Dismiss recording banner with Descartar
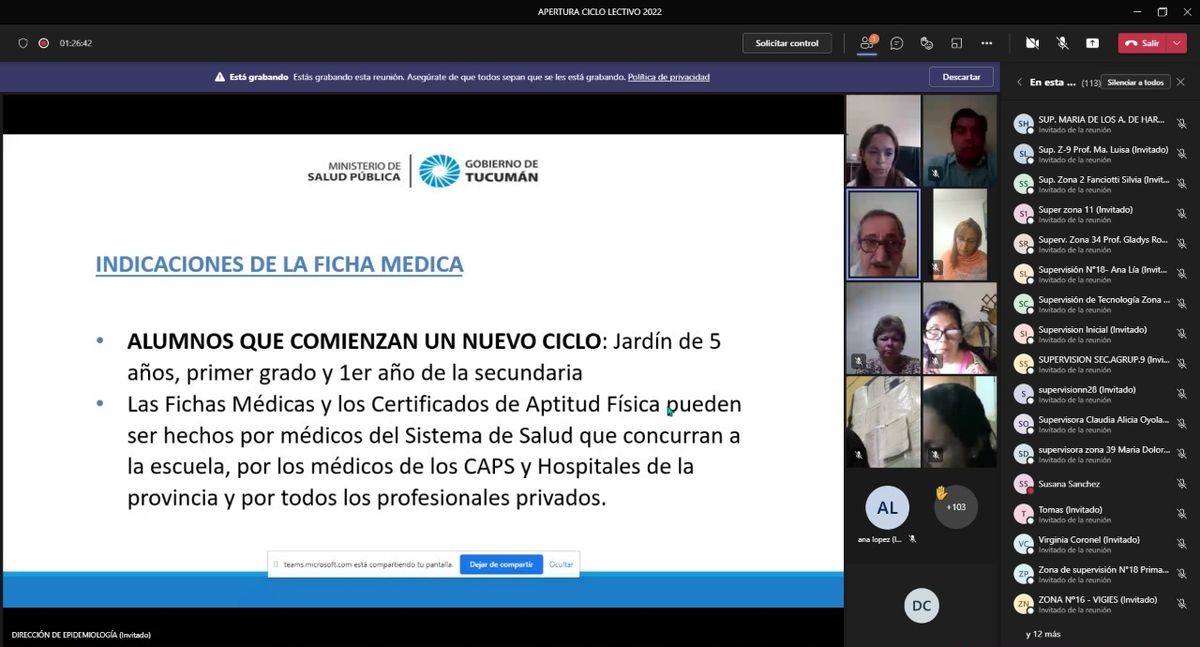Screen dimensions: 1200x647 960,76
